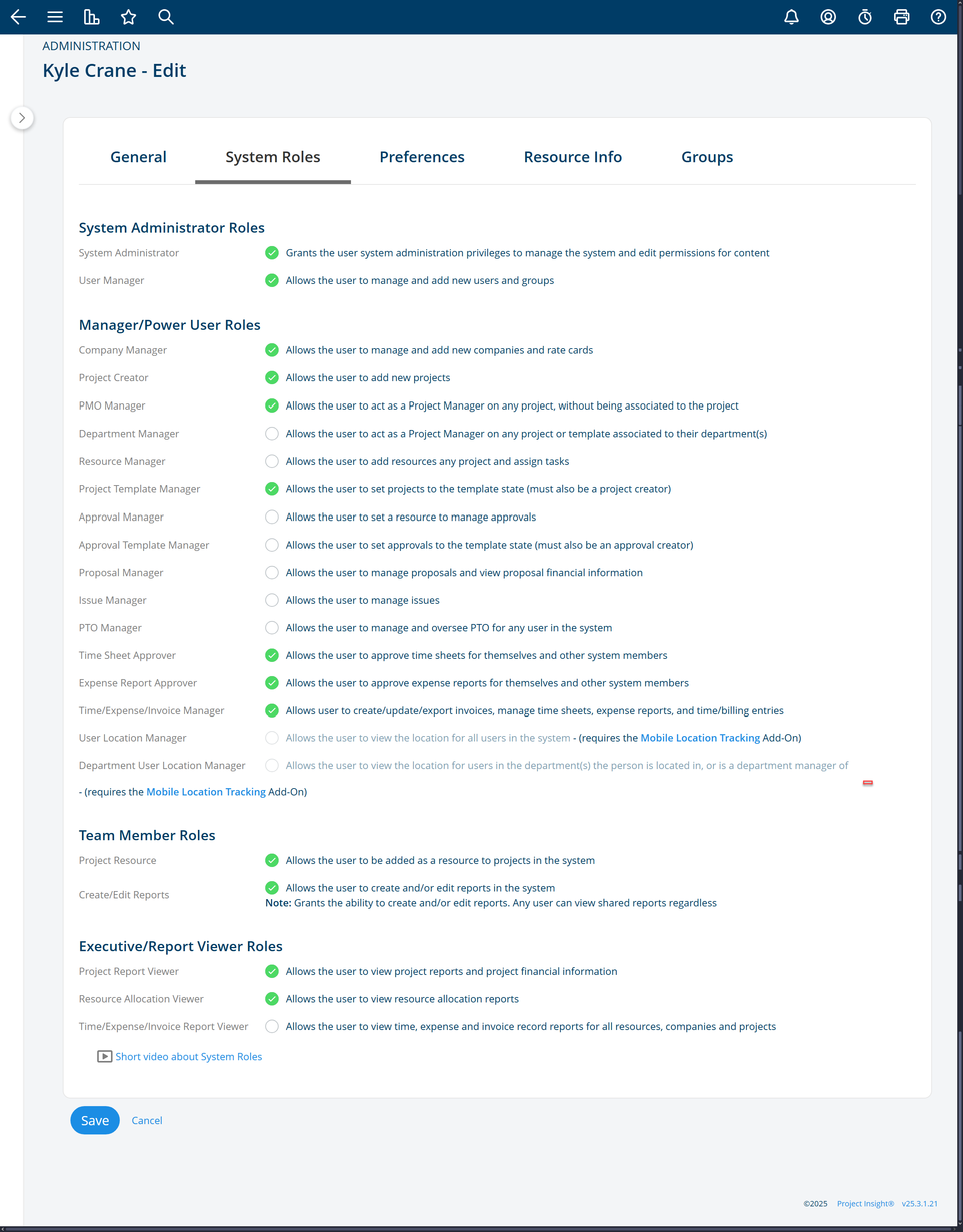This screenshot has width=963, height=1232.
Task: Click the Executive/Report Viewer Roles heading
Action: 181,946
